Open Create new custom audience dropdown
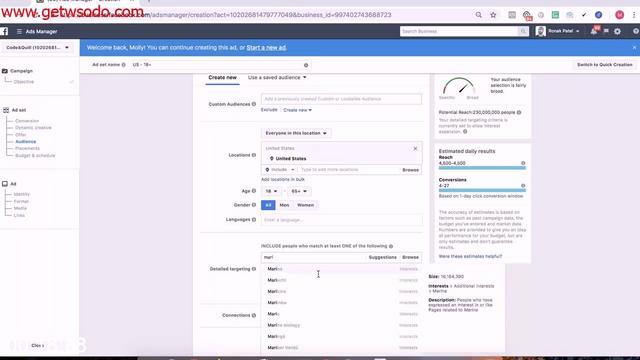Screen dimensions: 640x360 [x=298, y=110]
